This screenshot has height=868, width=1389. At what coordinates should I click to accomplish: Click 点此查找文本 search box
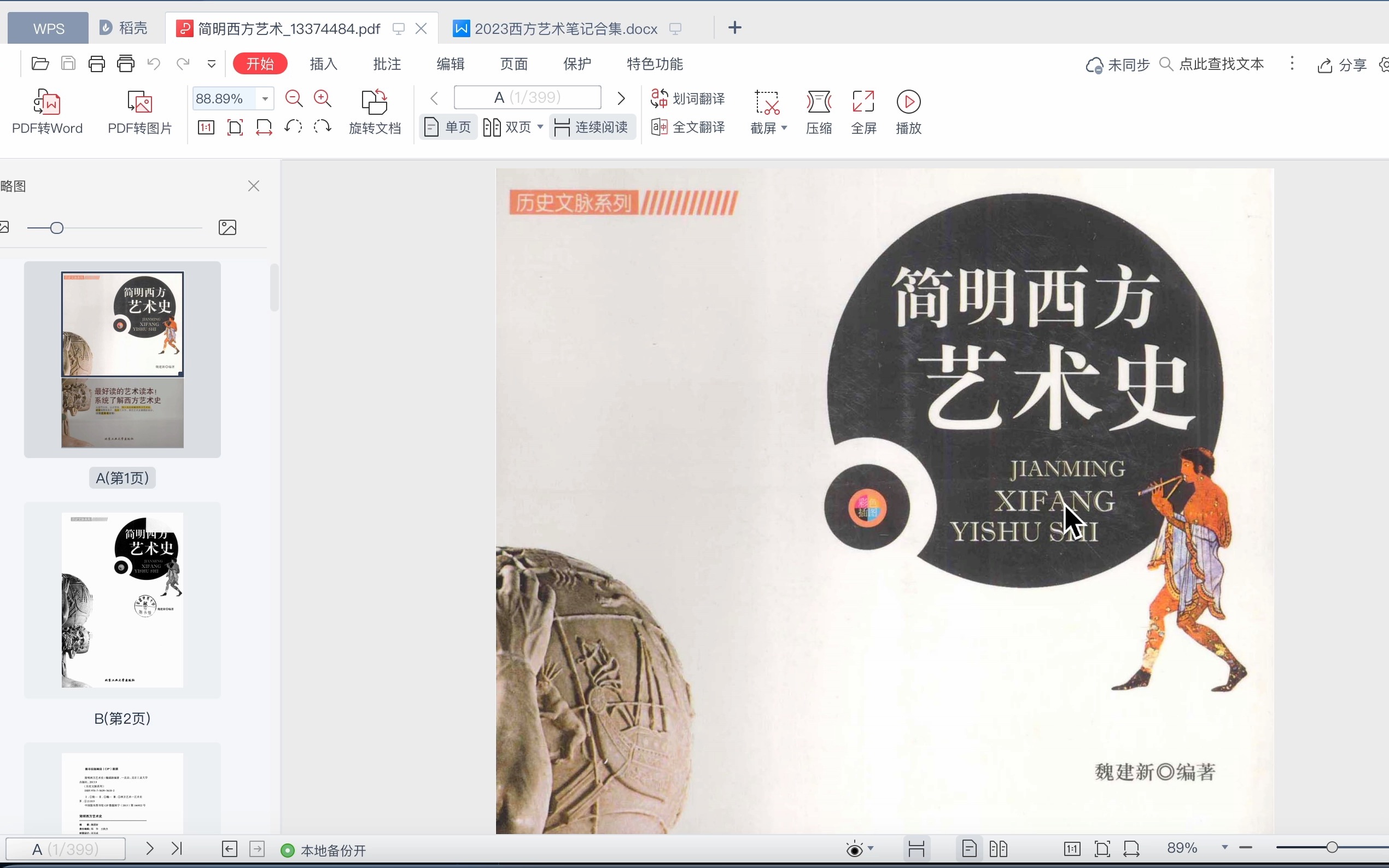(x=1212, y=64)
